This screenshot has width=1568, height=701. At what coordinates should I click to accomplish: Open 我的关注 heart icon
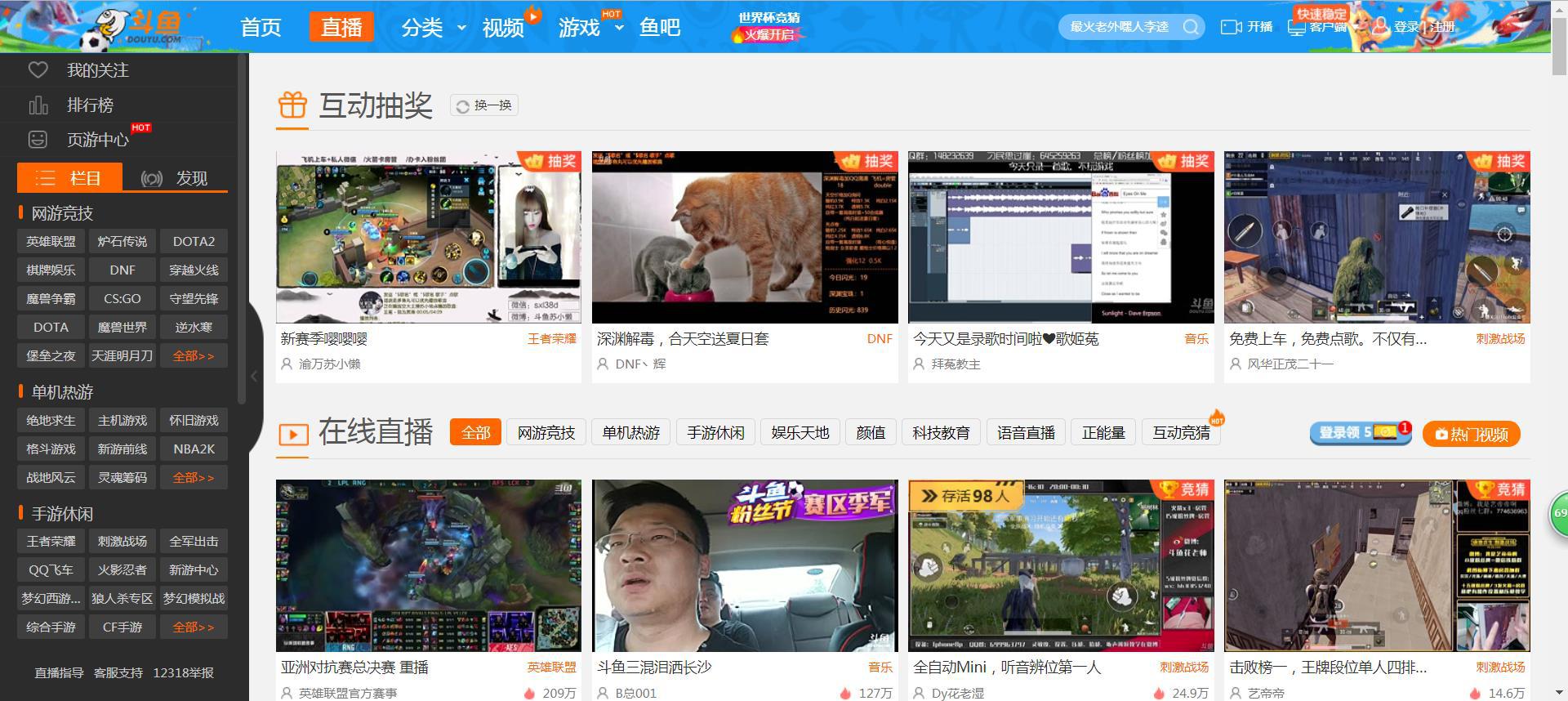[38, 70]
